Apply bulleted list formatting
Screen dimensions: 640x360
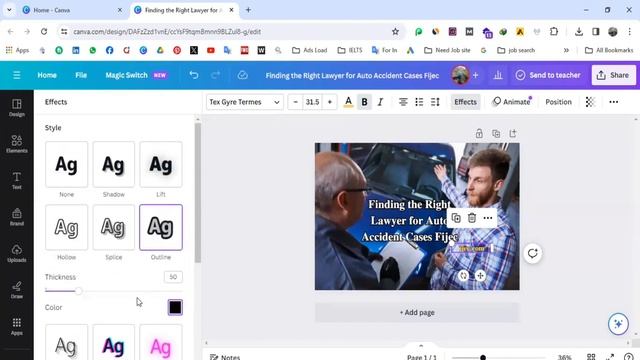419,102
